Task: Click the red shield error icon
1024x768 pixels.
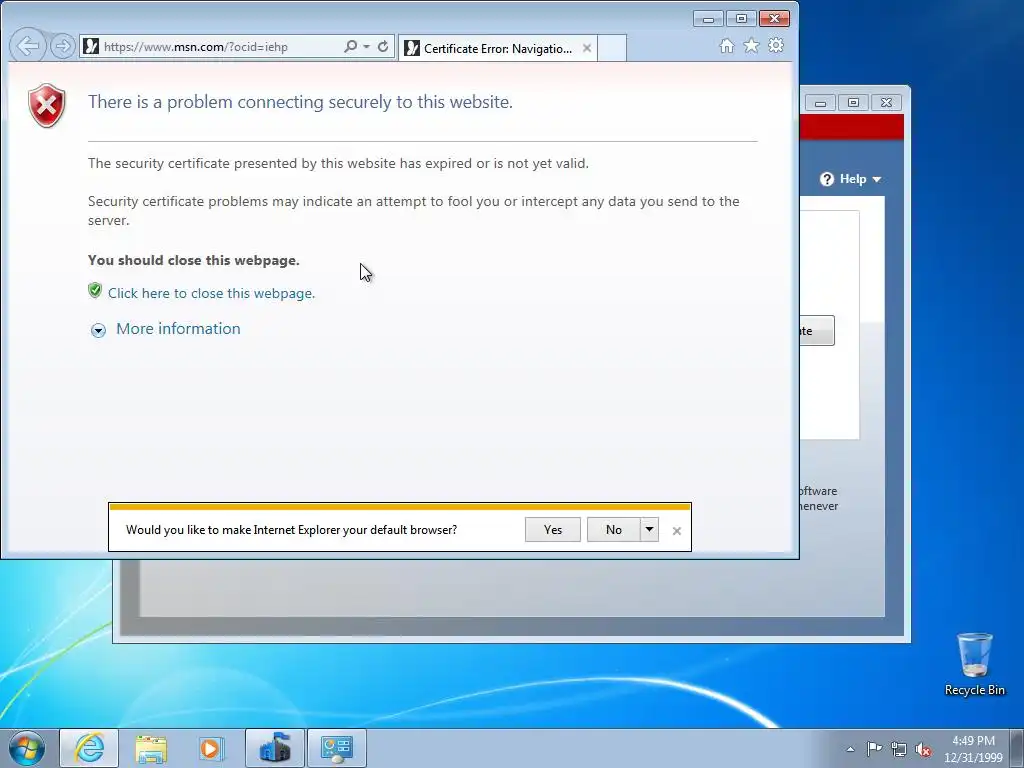Action: [47, 105]
